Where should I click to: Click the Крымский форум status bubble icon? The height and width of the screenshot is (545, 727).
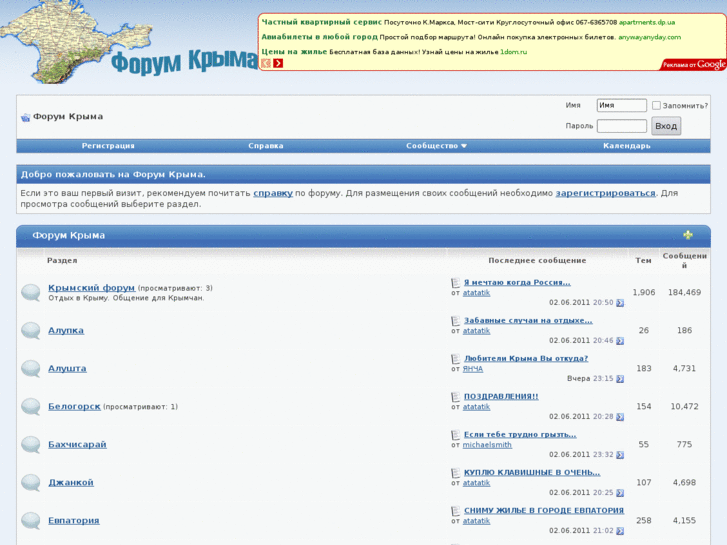[31, 293]
